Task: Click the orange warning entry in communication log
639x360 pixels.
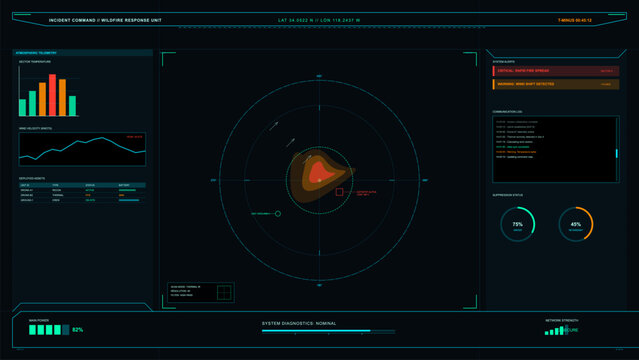Action: point(516,152)
